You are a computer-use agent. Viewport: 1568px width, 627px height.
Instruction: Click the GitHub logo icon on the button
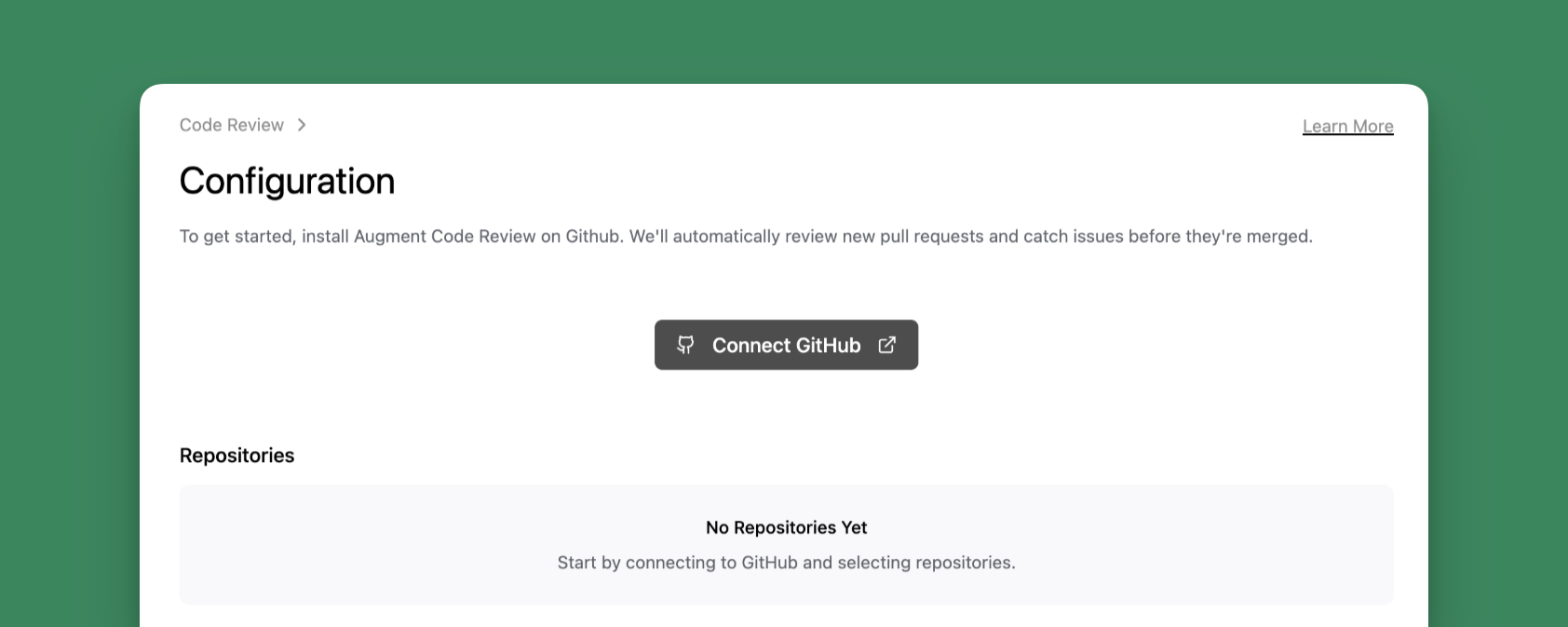pyautogui.click(x=685, y=345)
